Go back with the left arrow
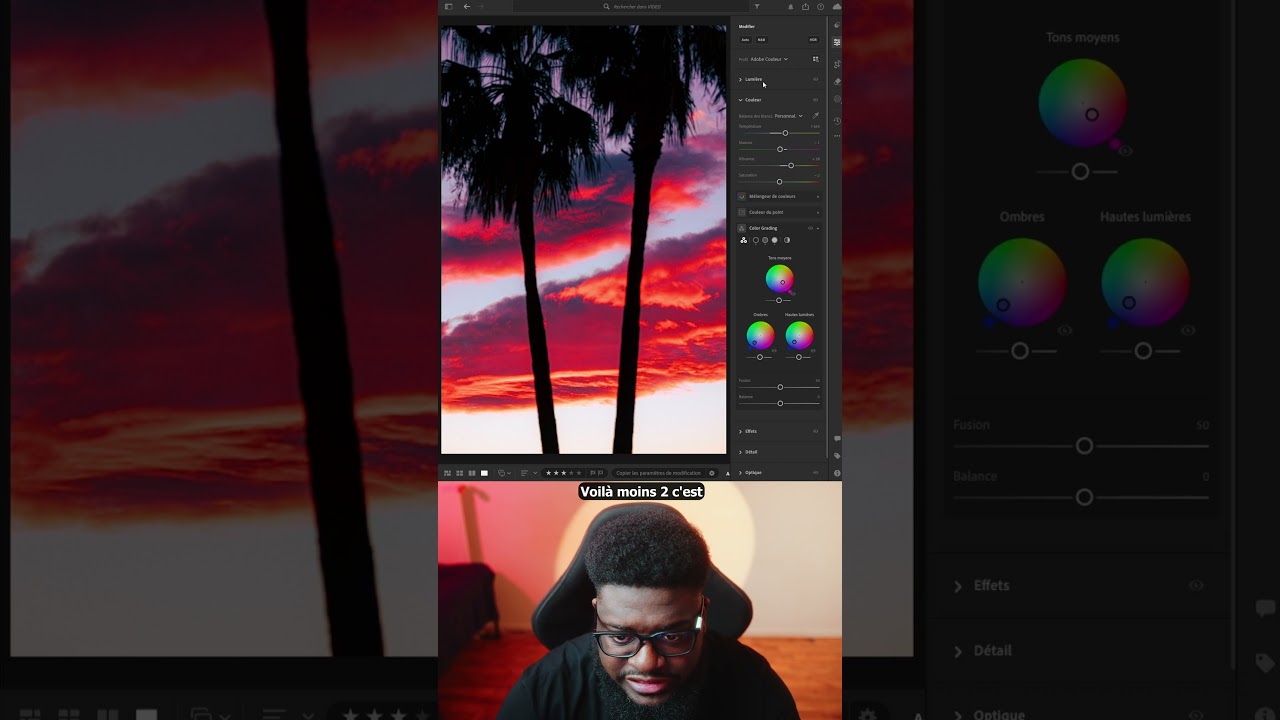 pos(467,6)
